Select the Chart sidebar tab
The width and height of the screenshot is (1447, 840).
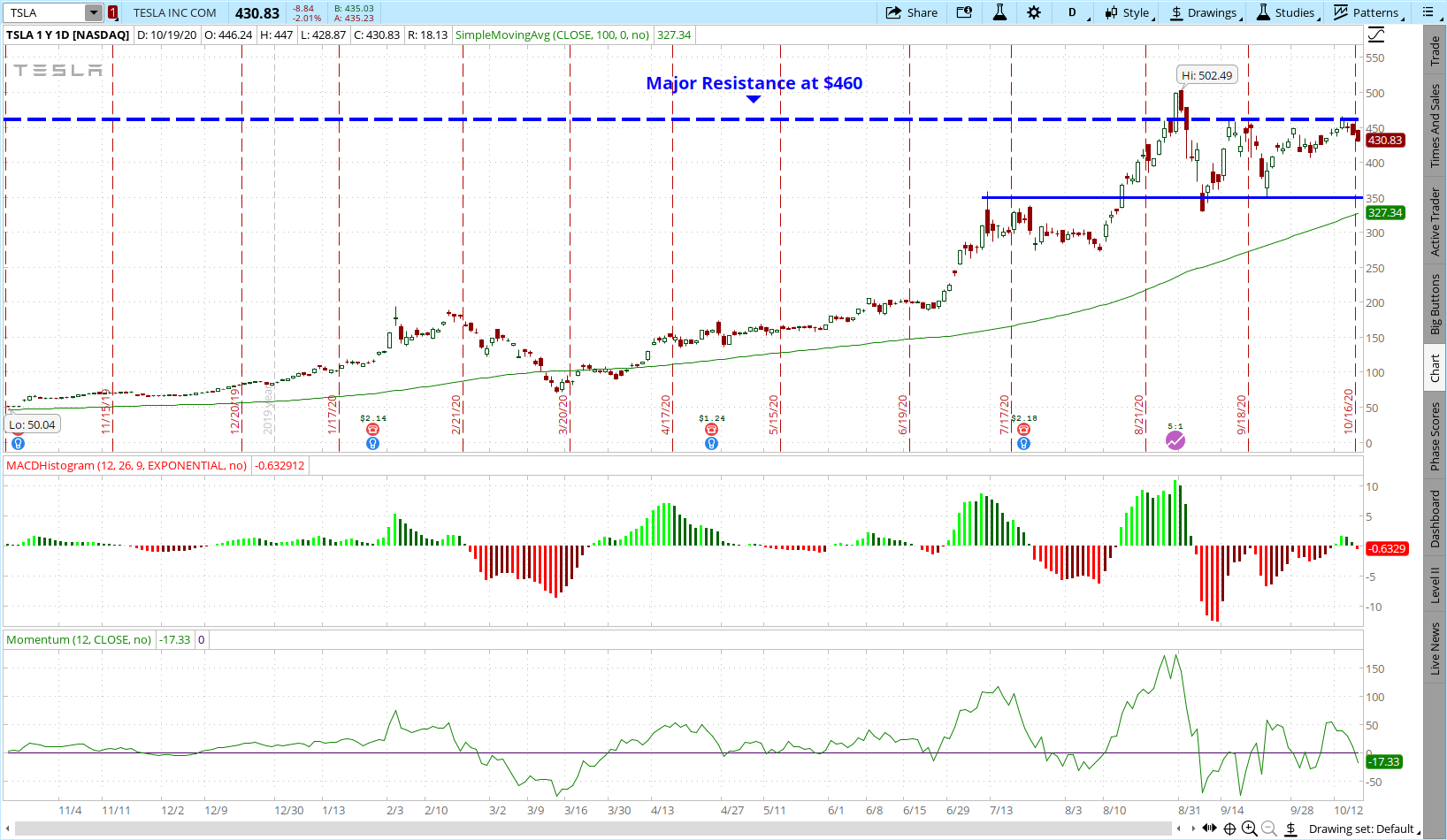[1435, 368]
